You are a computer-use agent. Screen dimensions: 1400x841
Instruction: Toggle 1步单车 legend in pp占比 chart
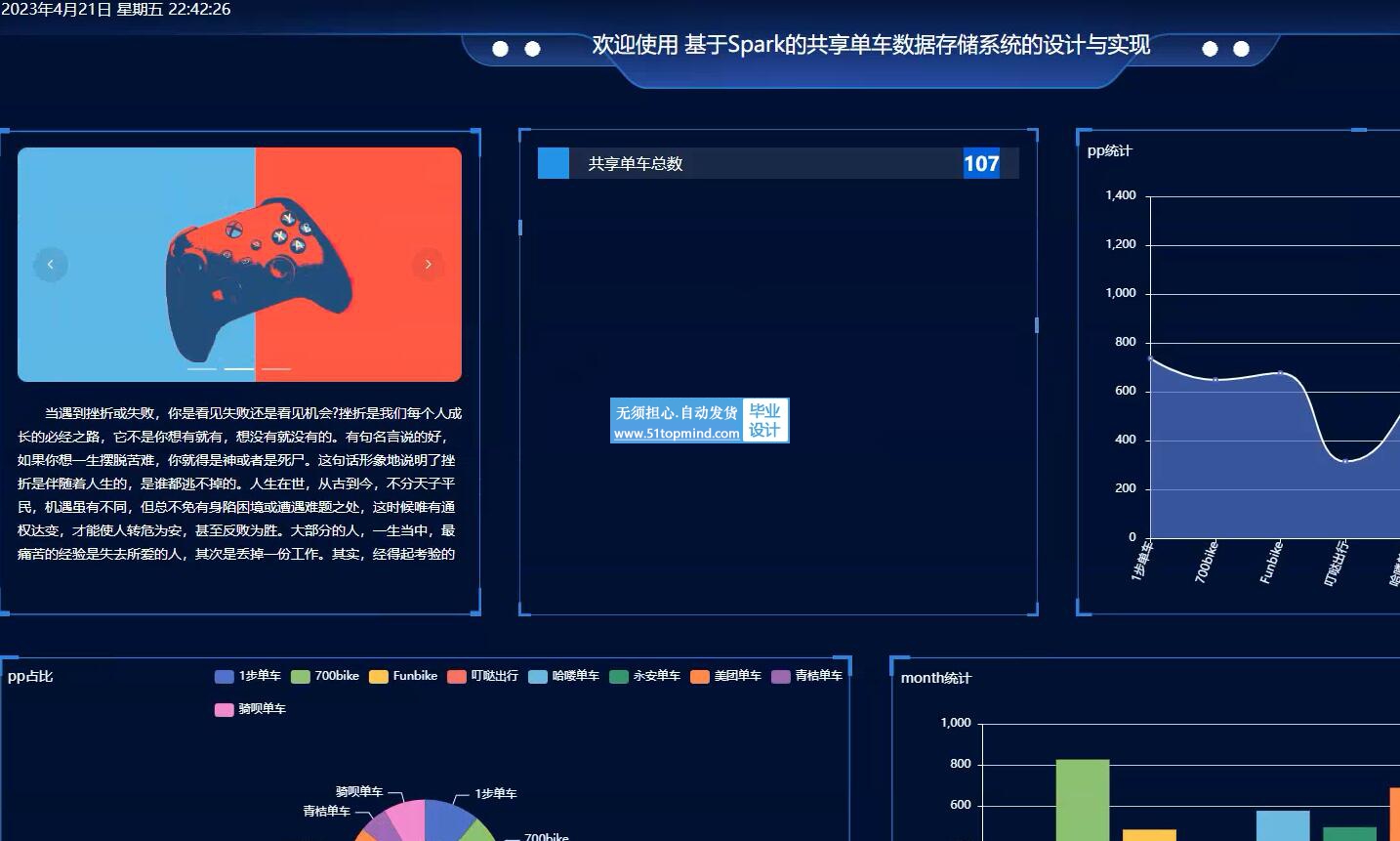tap(248, 676)
